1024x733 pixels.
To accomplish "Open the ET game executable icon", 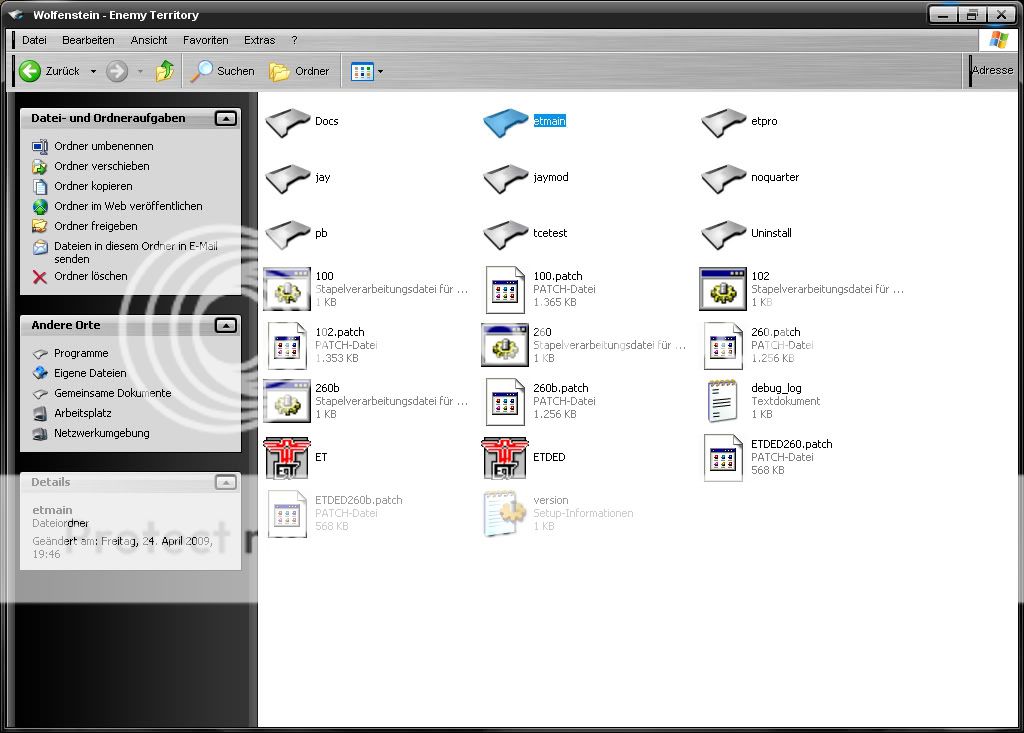I will [286, 458].
